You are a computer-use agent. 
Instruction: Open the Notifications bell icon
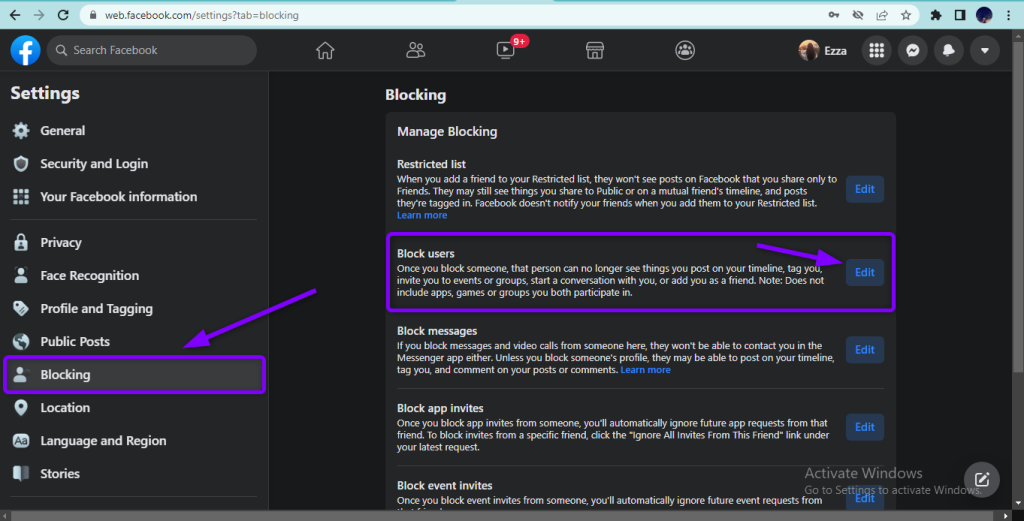(x=948, y=50)
